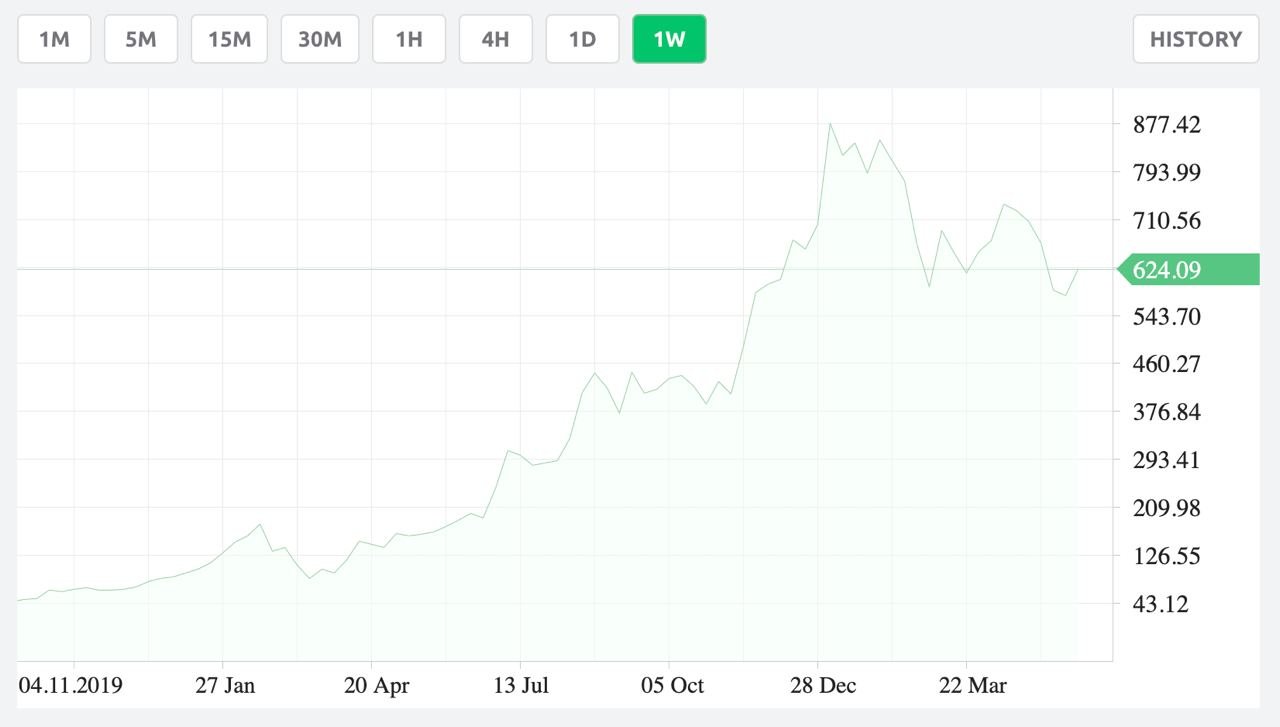The width and height of the screenshot is (1280, 727).
Task: Click the 209.98 price axis label
Action: click(x=1167, y=508)
